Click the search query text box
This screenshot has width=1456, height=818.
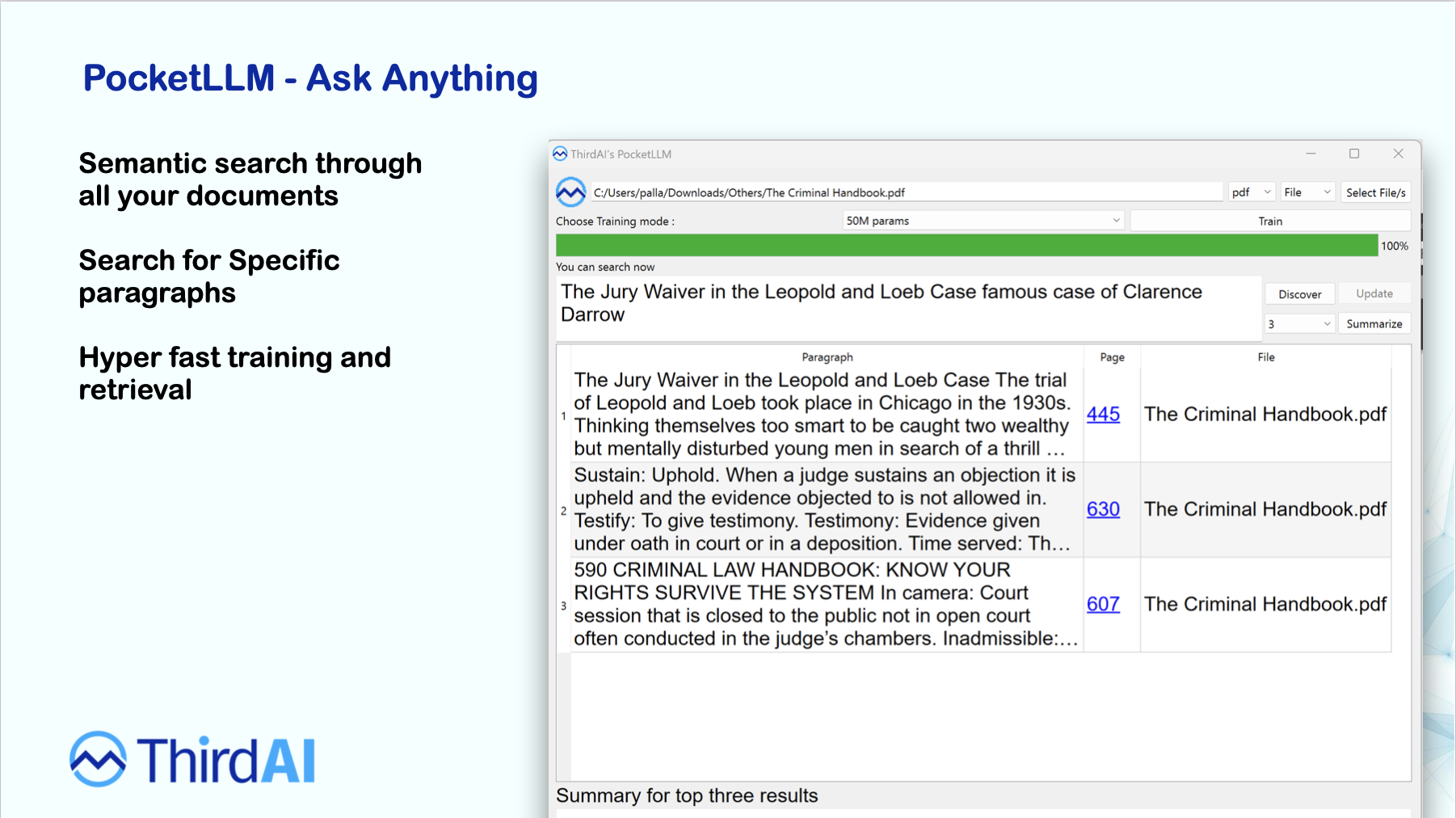pos(909,309)
